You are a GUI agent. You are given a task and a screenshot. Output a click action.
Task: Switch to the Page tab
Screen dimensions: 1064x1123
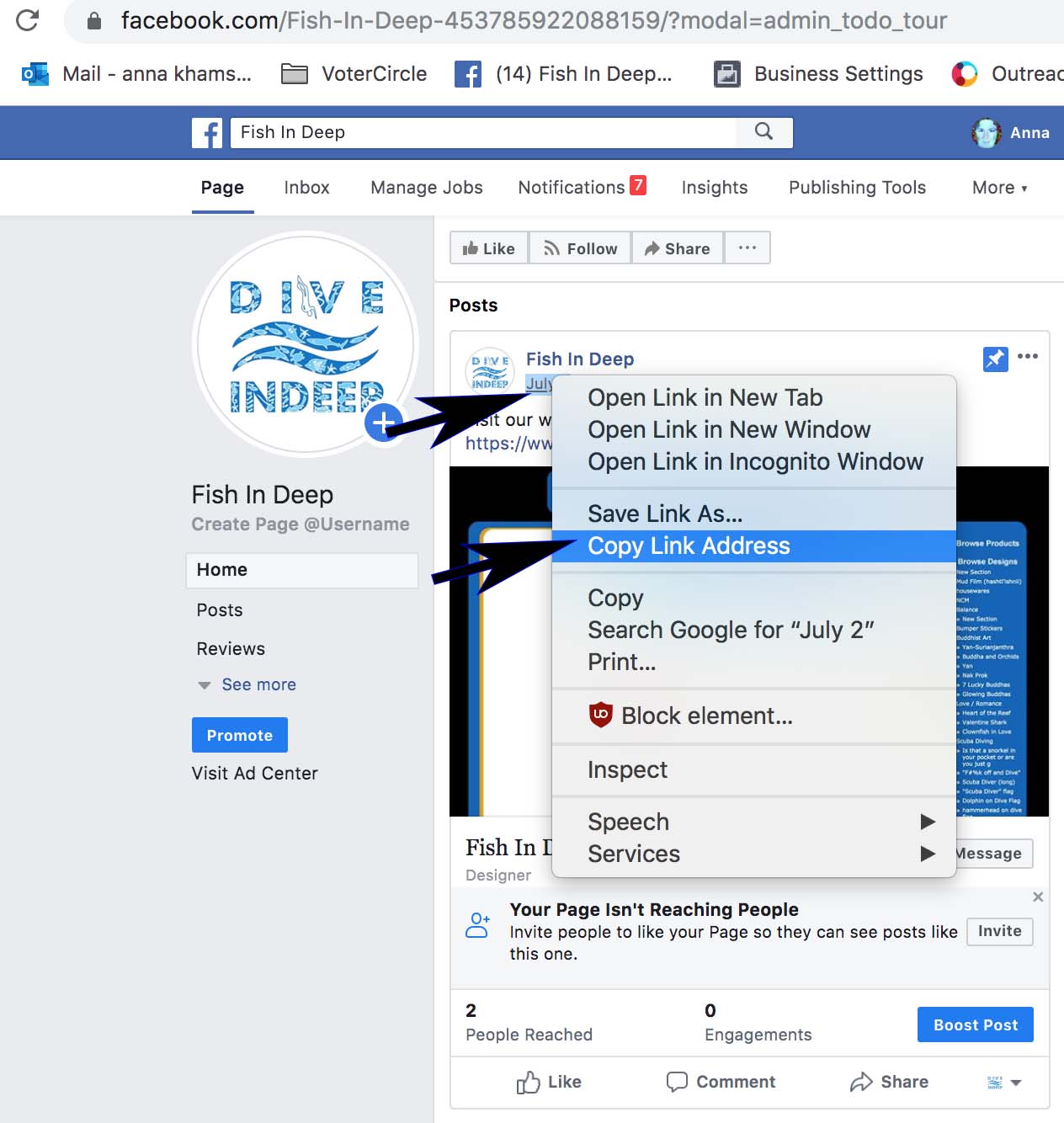(x=222, y=188)
